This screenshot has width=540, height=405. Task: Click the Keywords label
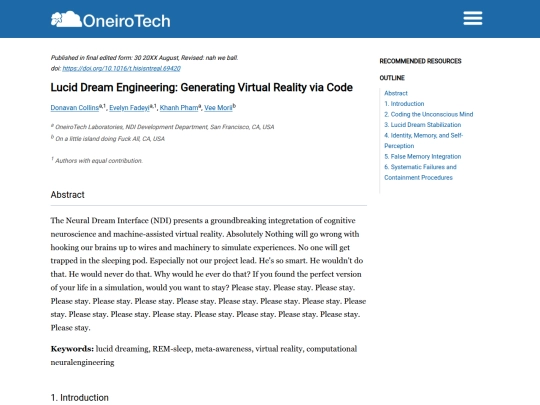(72, 349)
